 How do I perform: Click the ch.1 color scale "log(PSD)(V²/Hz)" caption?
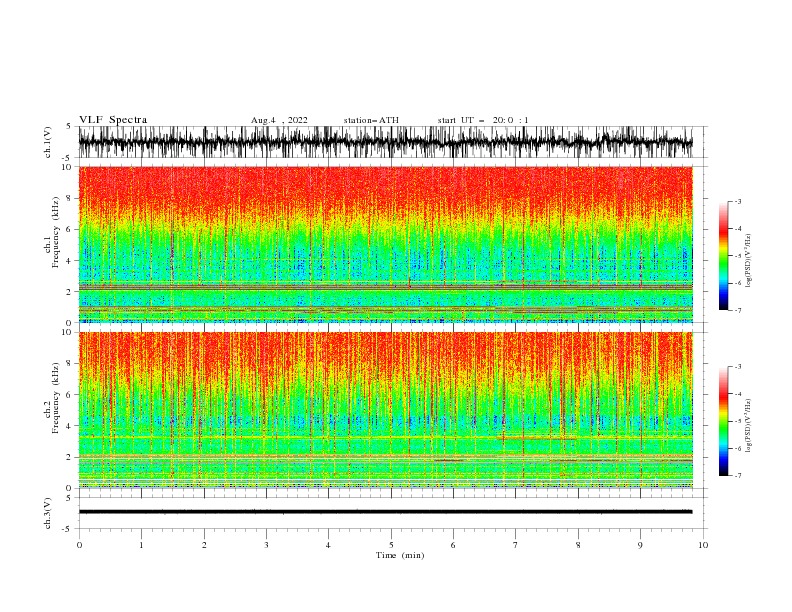(x=749, y=261)
